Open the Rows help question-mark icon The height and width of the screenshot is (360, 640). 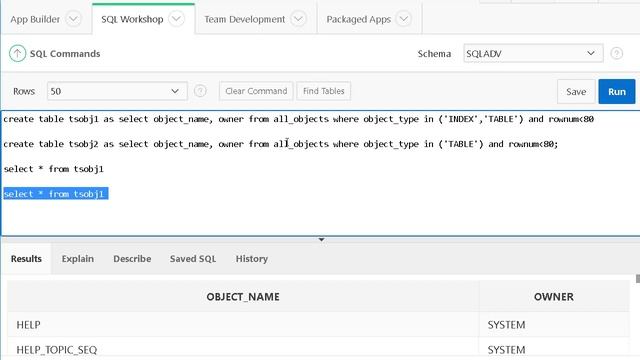coord(200,91)
